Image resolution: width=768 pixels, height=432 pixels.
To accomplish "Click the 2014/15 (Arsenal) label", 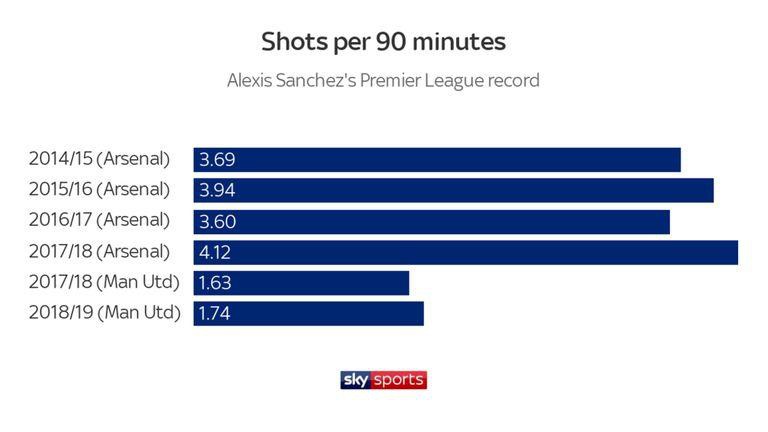I will pos(99,159).
